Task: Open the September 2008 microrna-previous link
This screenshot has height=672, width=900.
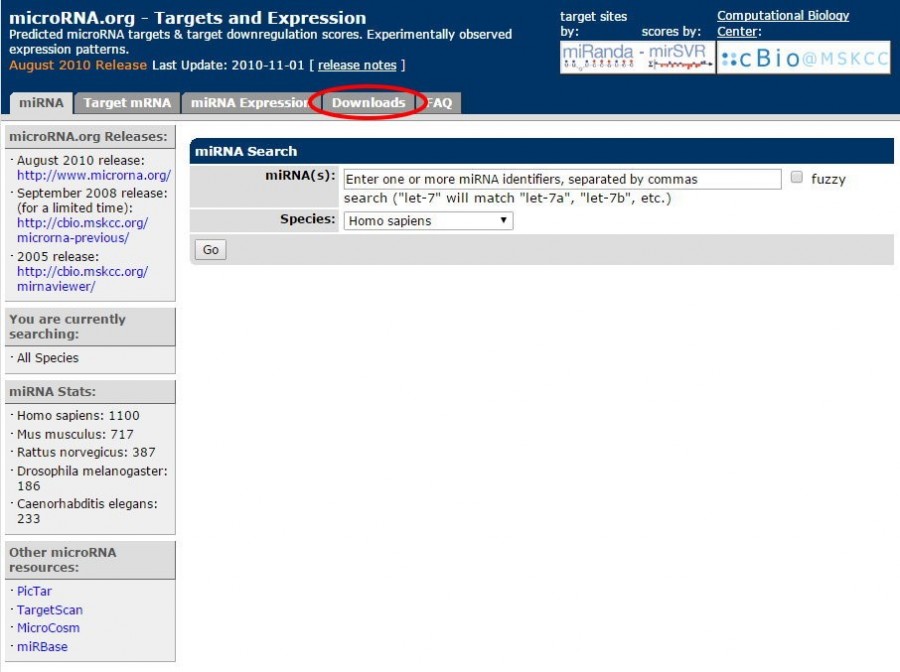Action: [x=82, y=230]
